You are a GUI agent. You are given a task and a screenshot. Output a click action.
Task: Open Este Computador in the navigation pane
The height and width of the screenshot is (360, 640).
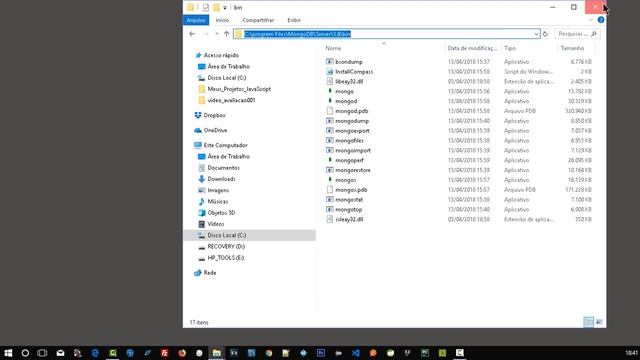(x=225, y=145)
